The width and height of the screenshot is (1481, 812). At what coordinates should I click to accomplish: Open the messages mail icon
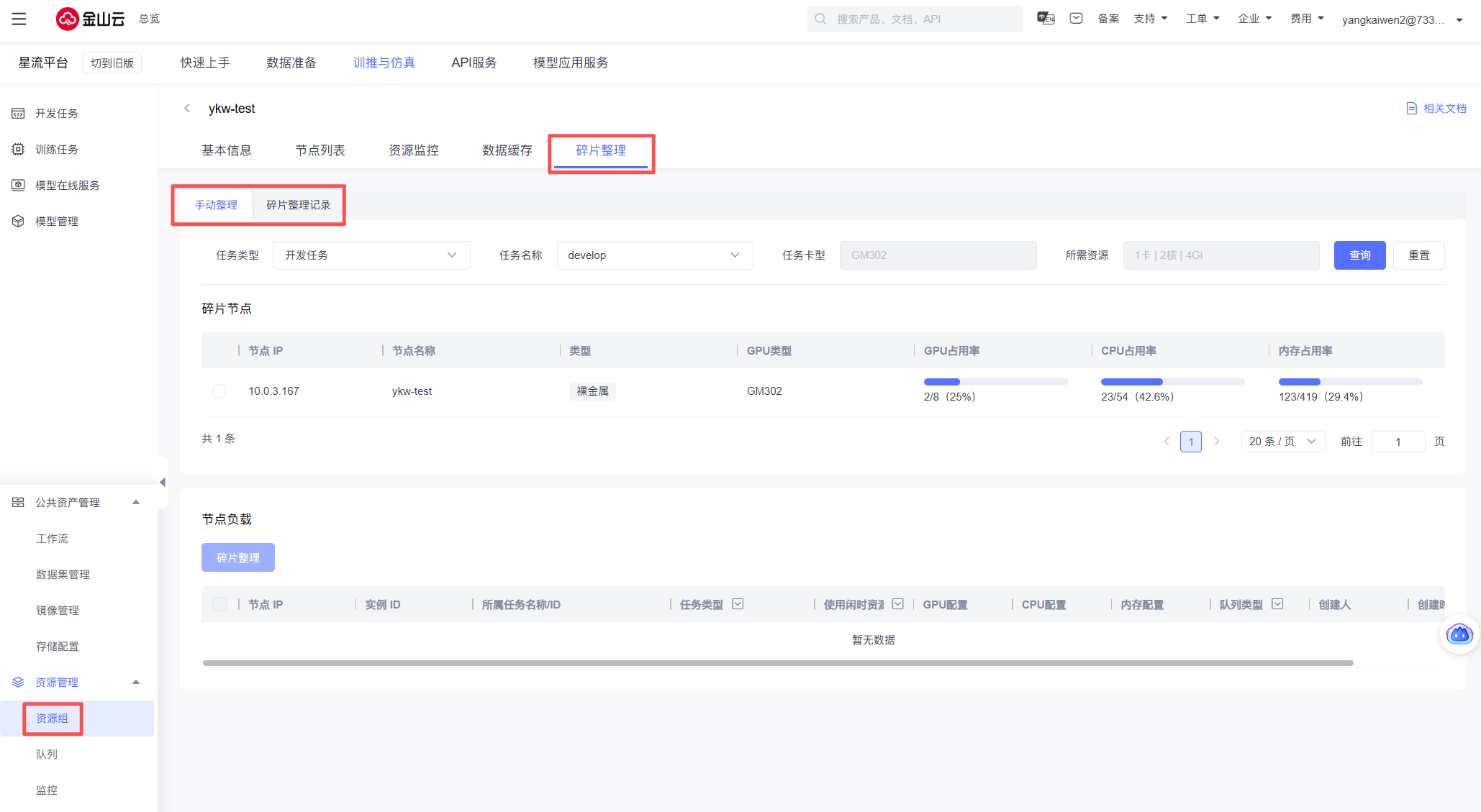[x=1077, y=19]
